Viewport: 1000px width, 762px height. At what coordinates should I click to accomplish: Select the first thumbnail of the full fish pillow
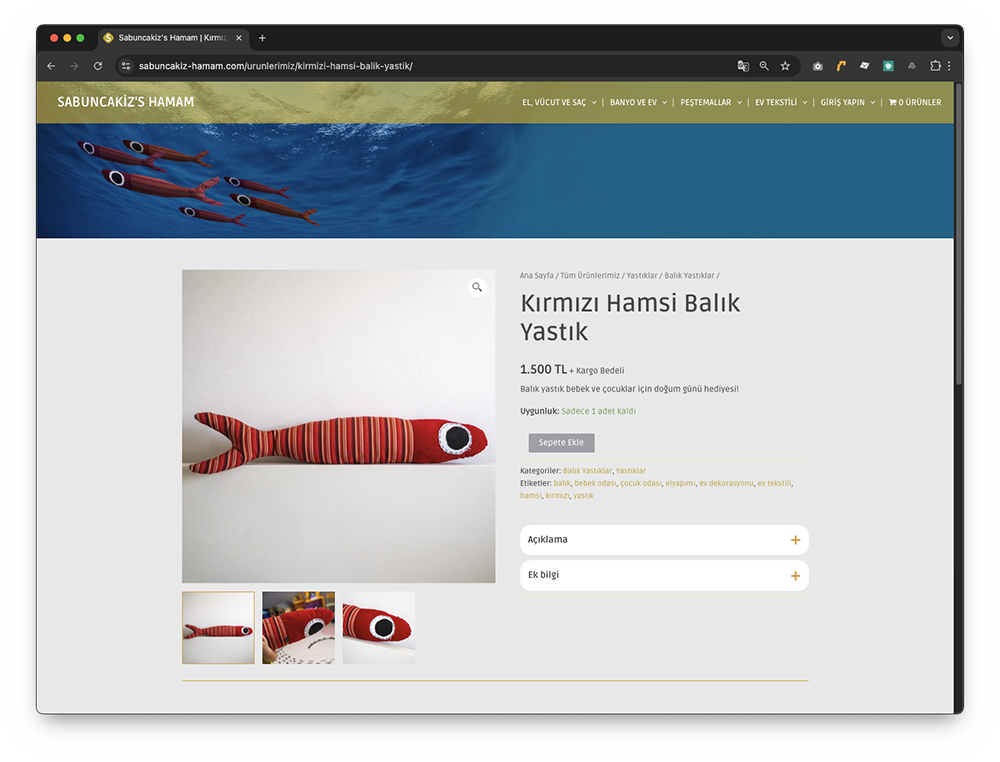click(x=218, y=627)
